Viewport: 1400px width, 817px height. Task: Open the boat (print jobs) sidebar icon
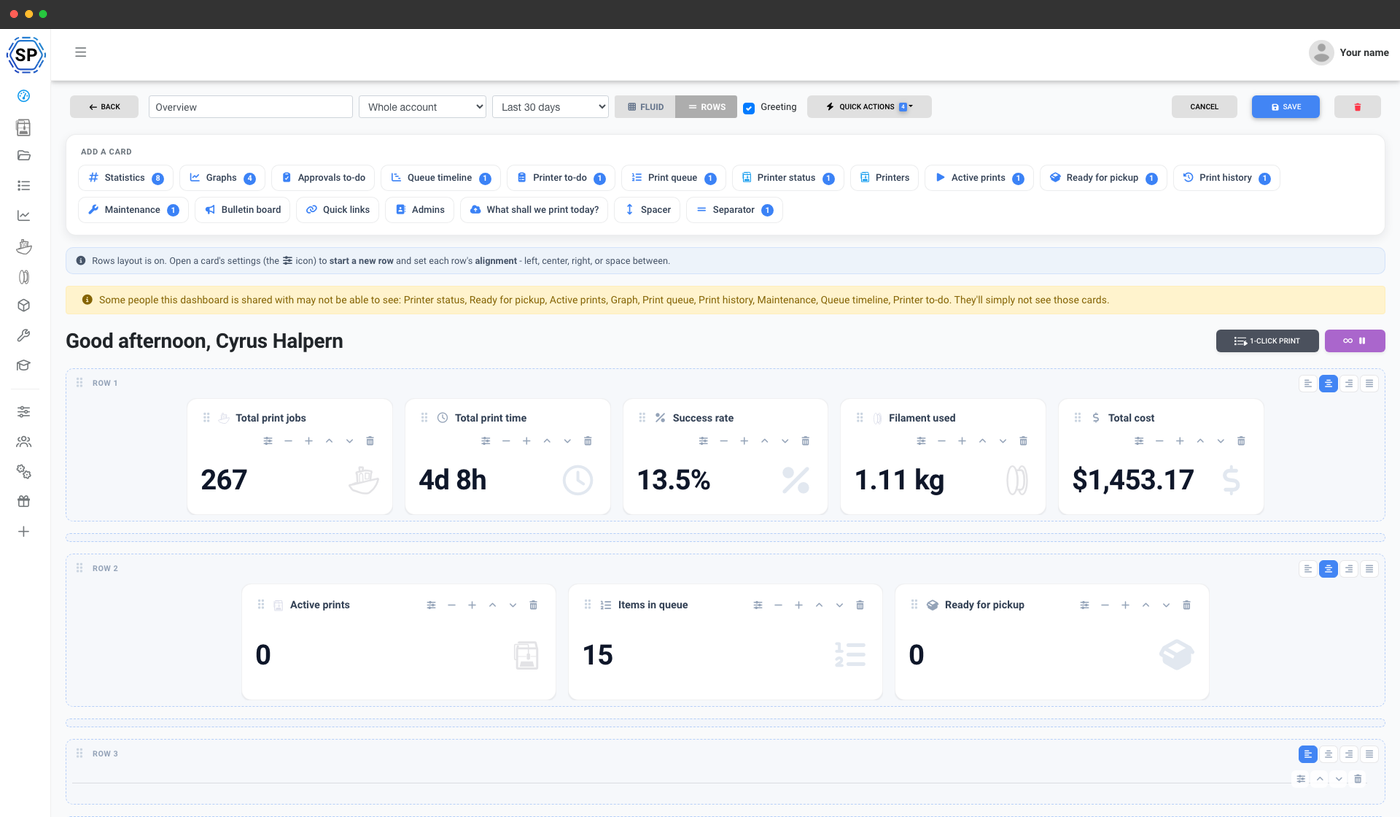point(24,246)
